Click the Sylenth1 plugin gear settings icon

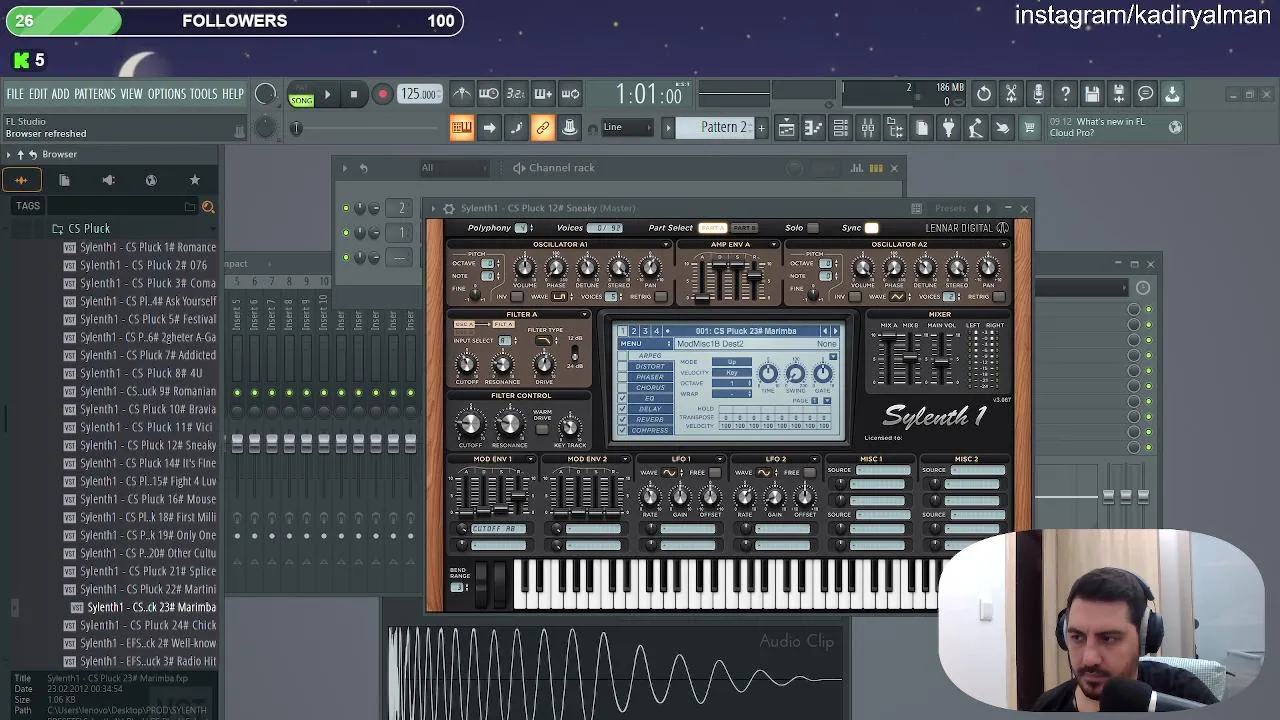[x=449, y=208]
